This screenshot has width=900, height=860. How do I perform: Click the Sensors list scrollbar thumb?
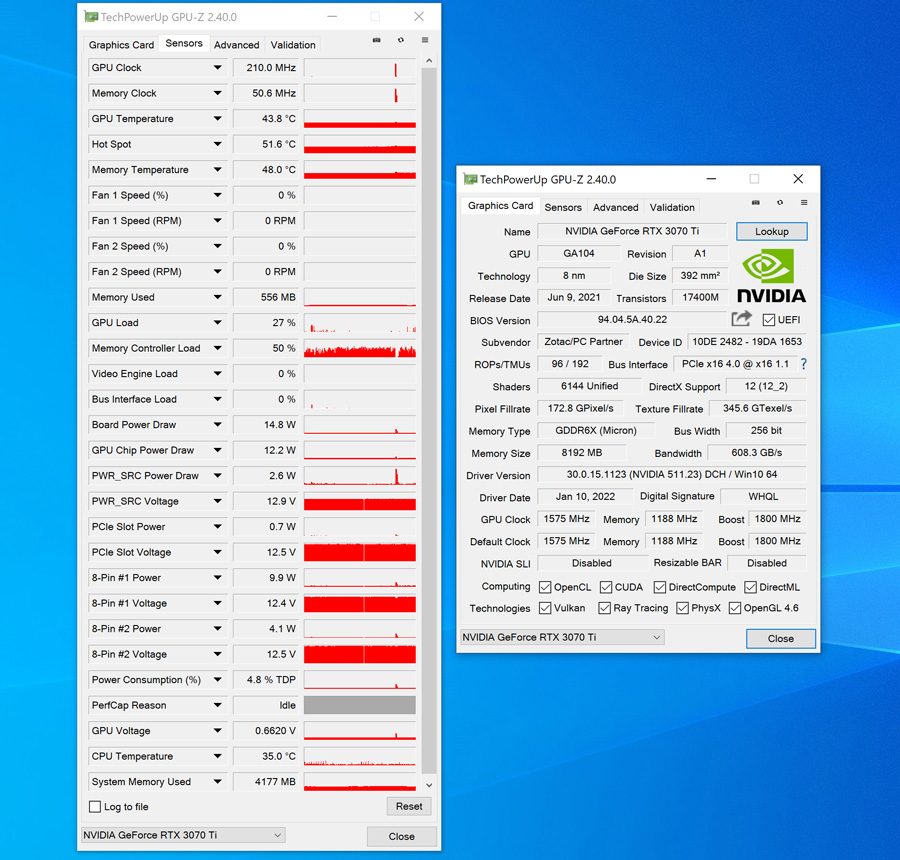[x=429, y=421]
